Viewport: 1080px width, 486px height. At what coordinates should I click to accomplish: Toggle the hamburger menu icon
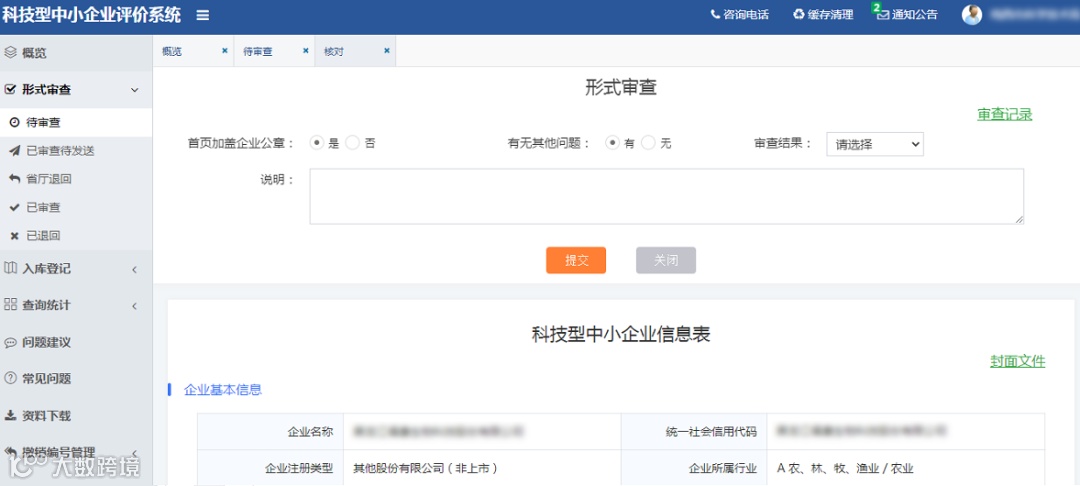point(202,15)
